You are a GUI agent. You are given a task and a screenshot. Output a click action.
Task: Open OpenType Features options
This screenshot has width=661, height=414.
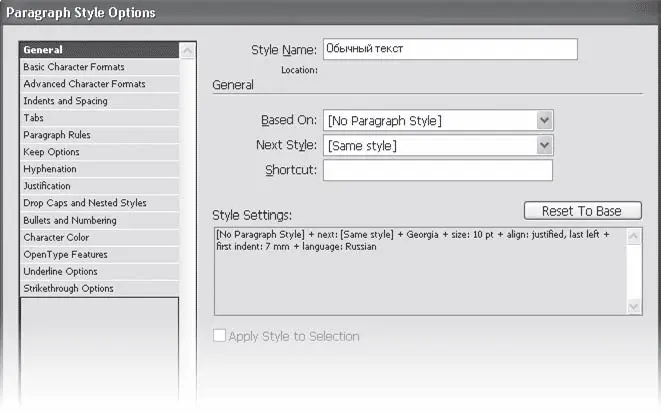65,254
